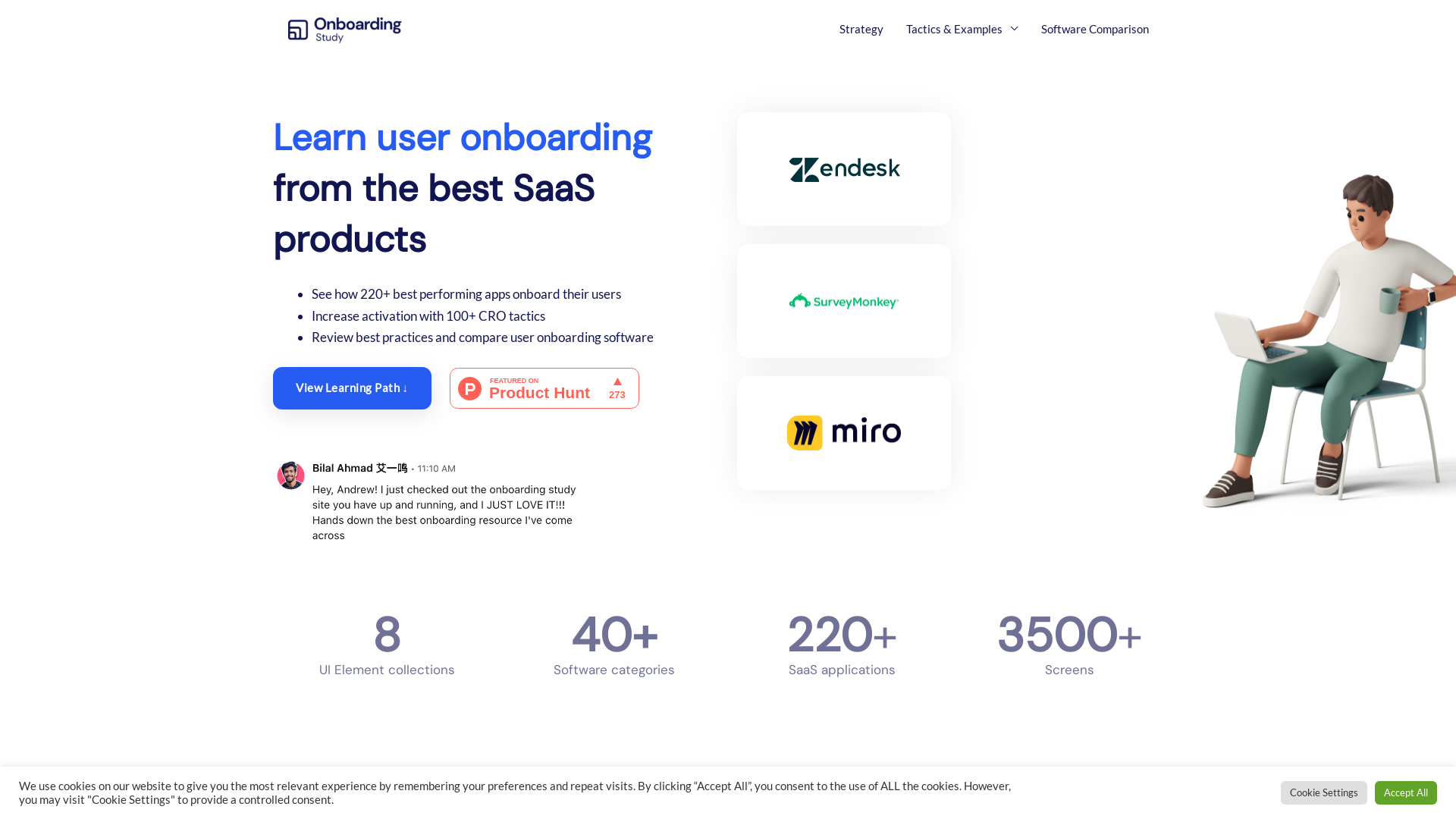Image resolution: width=1456 pixels, height=819 pixels.
Task: Click the 'Learn user onboarding' heading
Action: [x=463, y=137]
